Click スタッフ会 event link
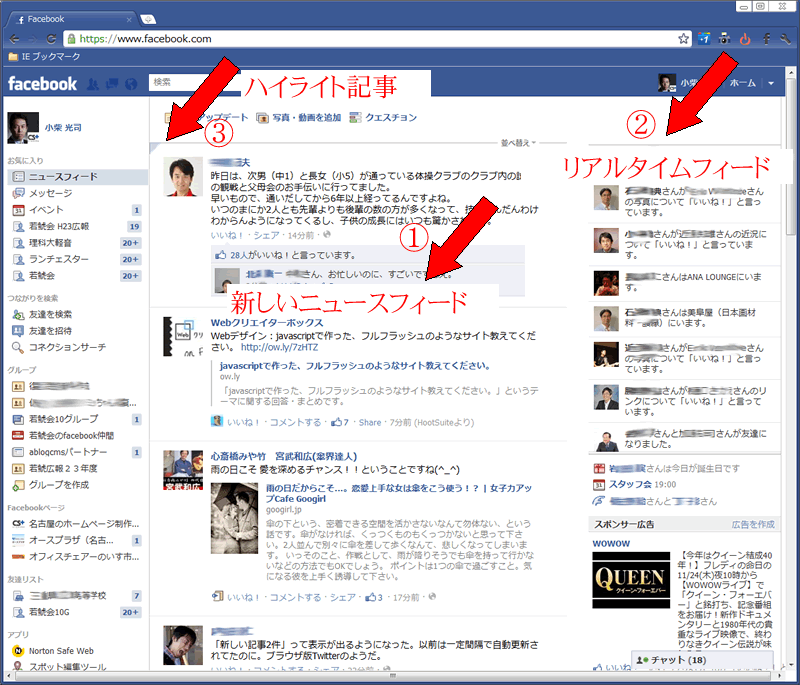This screenshot has height=685, width=800. 630,485
